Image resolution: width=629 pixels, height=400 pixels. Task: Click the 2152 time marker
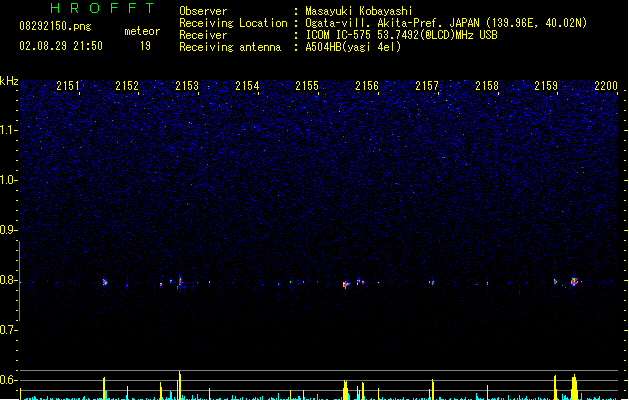point(127,86)
